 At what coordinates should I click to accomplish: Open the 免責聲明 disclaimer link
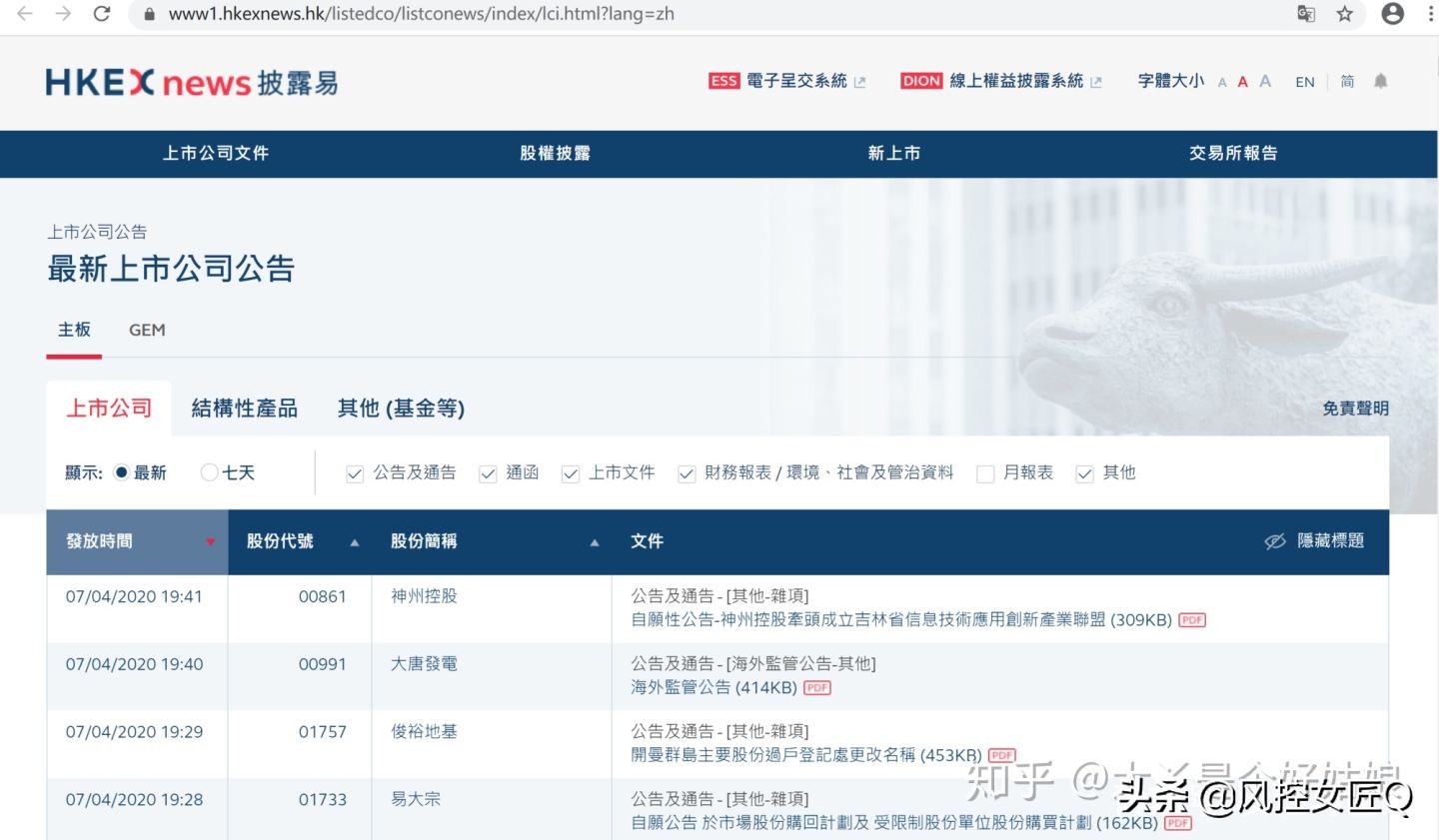(1355, 408)
